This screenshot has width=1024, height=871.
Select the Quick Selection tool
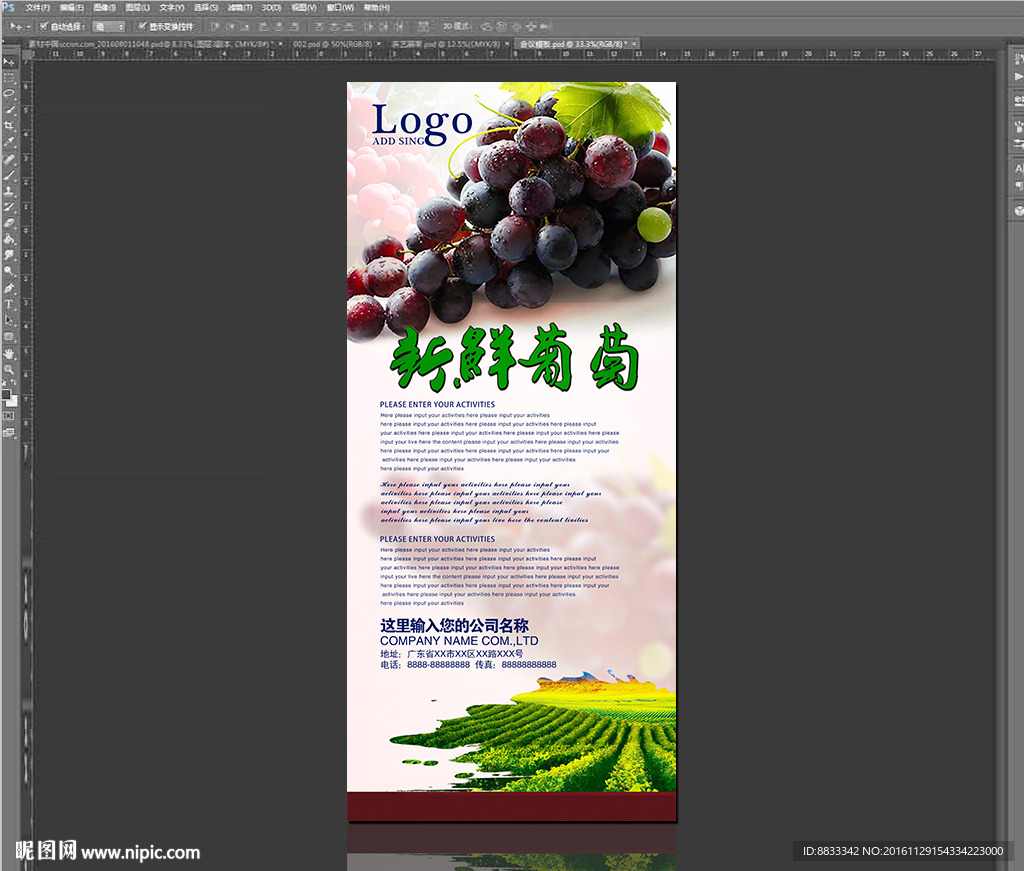8,110
